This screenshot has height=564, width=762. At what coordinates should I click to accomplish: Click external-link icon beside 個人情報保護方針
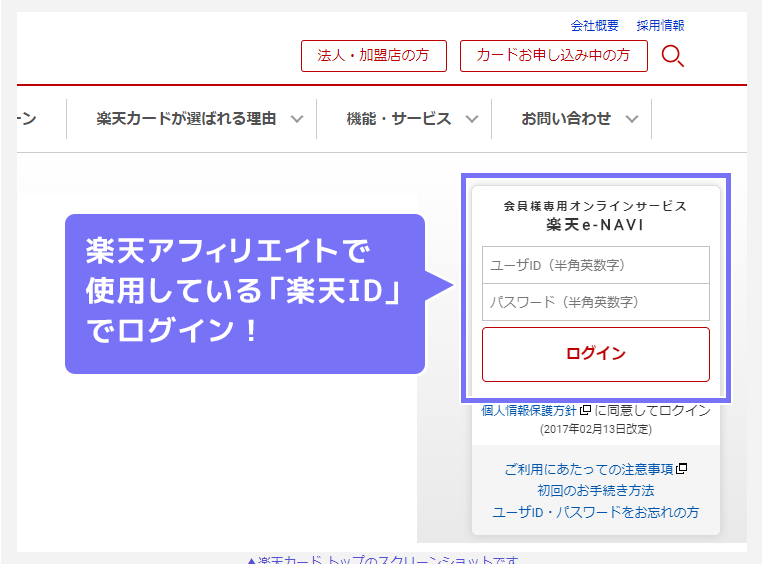[585, 410]
